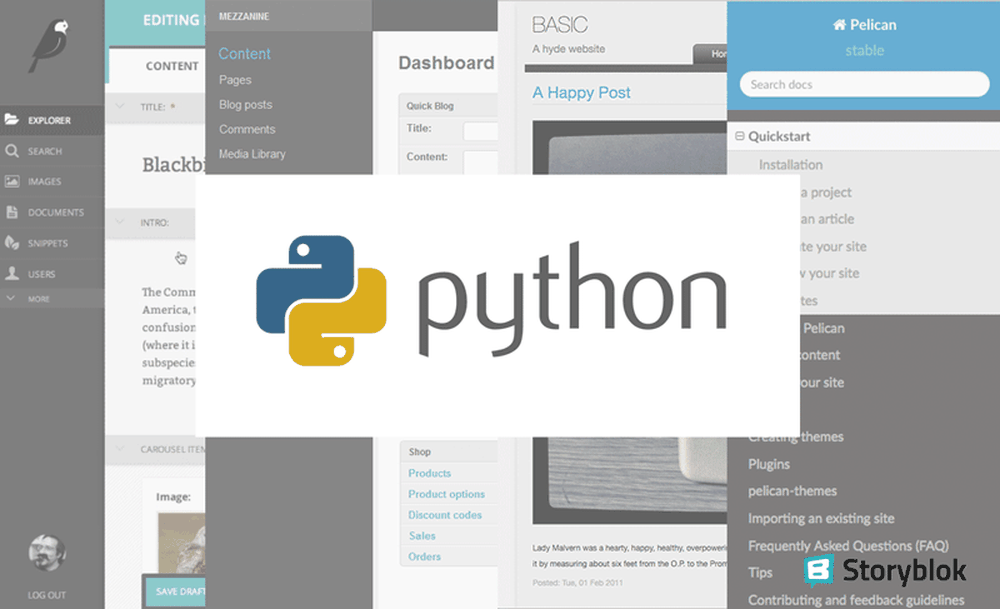Collapse the Quickstart section in Pelican docs
The image size is (1000, 609).
(740, 136)
